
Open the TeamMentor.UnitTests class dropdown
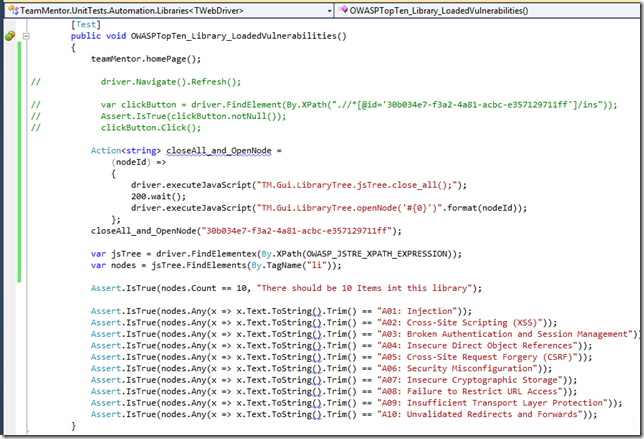tap(169, 11)
